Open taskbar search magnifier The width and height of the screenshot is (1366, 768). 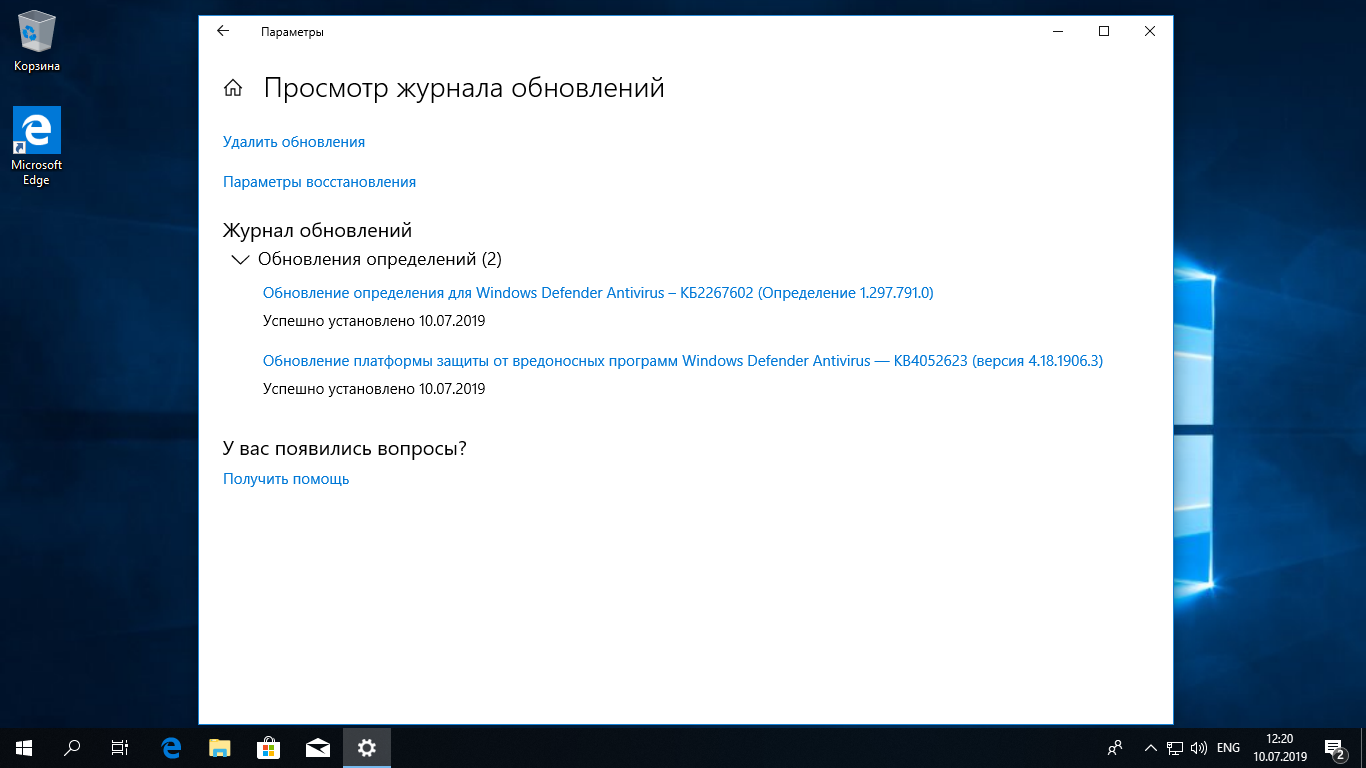point(72,747)
